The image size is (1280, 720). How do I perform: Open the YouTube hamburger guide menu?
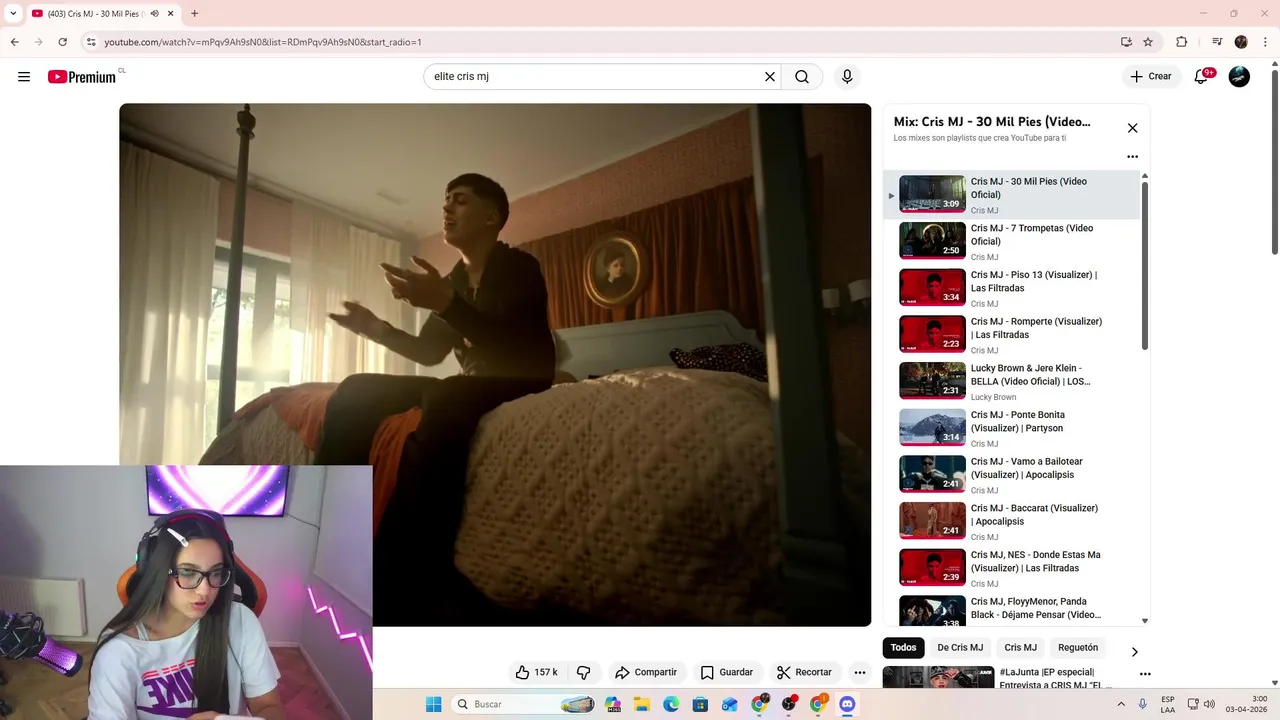tap(24, 77)
